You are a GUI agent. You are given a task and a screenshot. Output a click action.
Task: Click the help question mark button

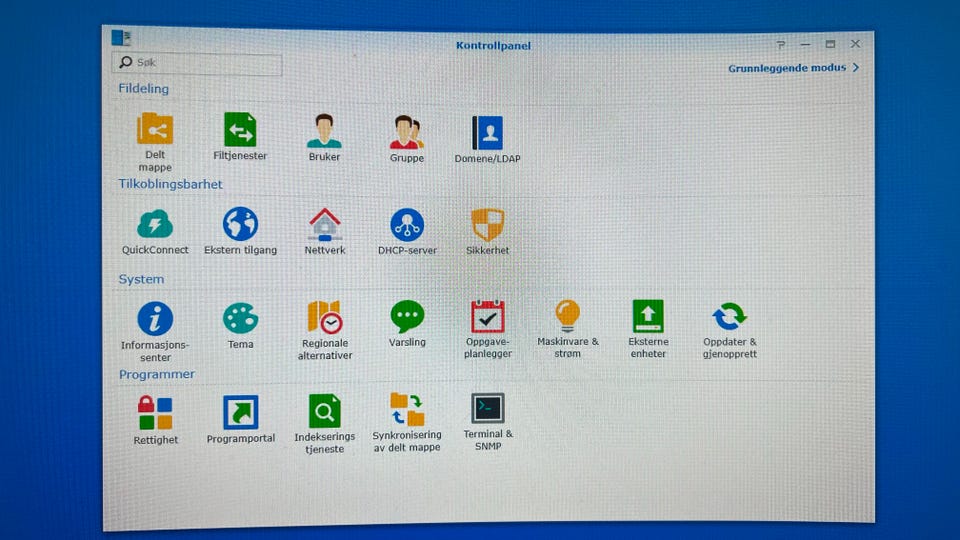781,45
